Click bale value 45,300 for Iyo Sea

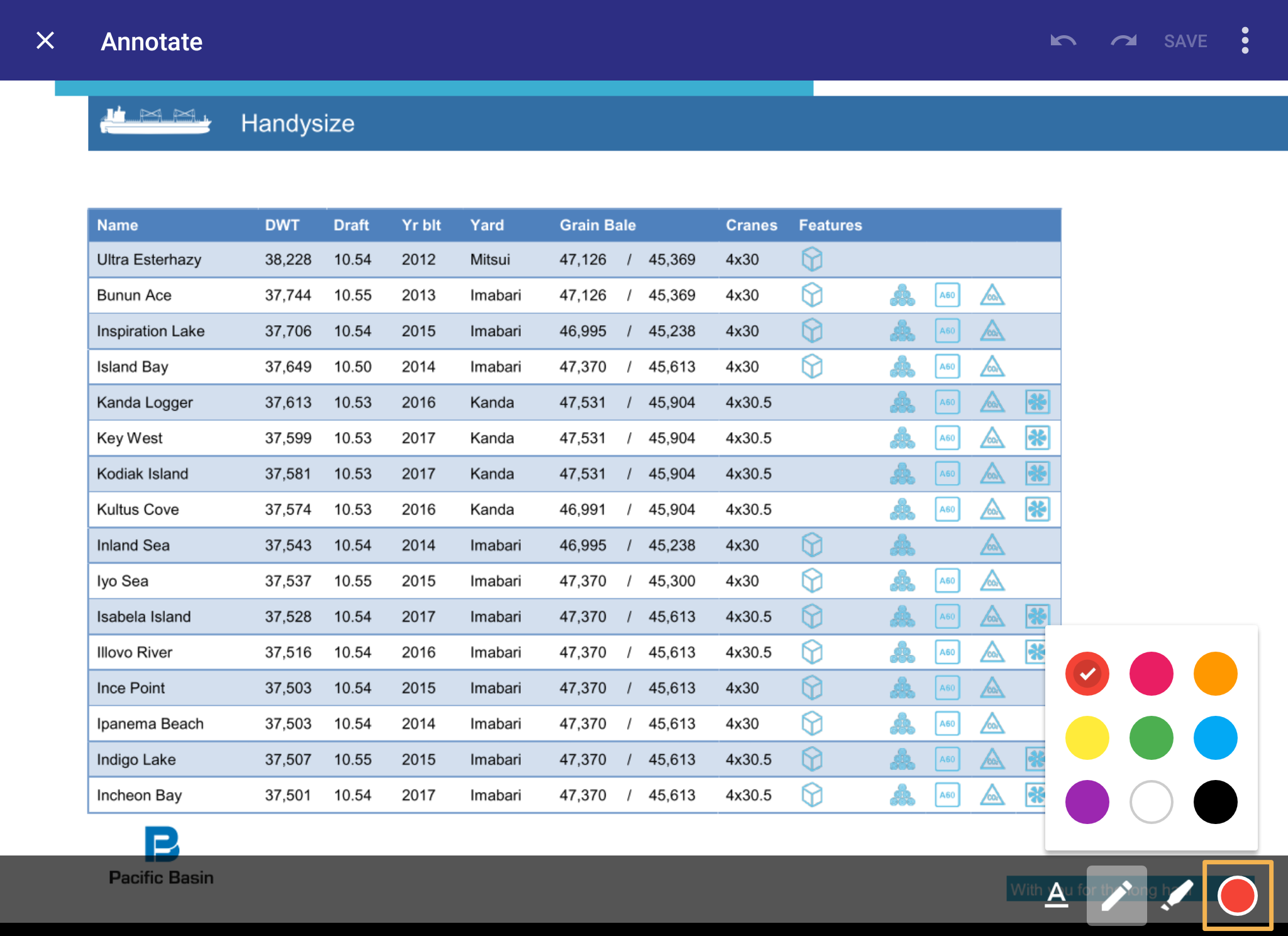click(672, 581)
